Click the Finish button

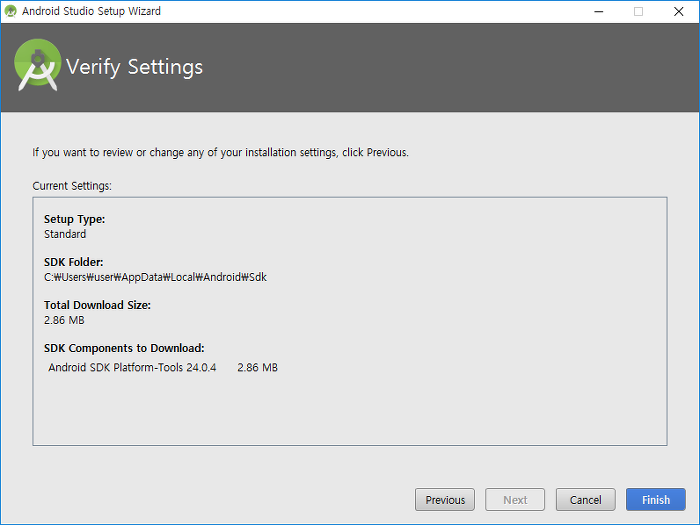click(655, 500)
